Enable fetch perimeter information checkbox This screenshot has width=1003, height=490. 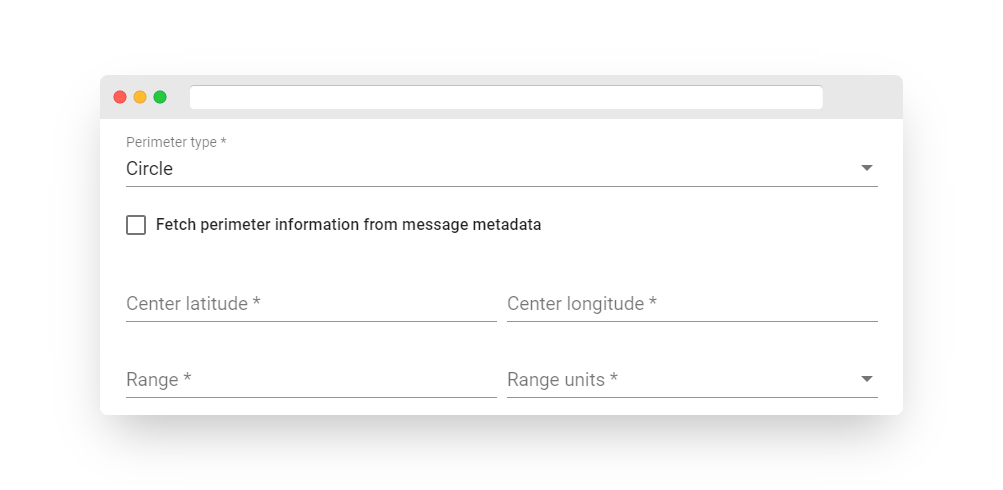click(x=136, y=225)
